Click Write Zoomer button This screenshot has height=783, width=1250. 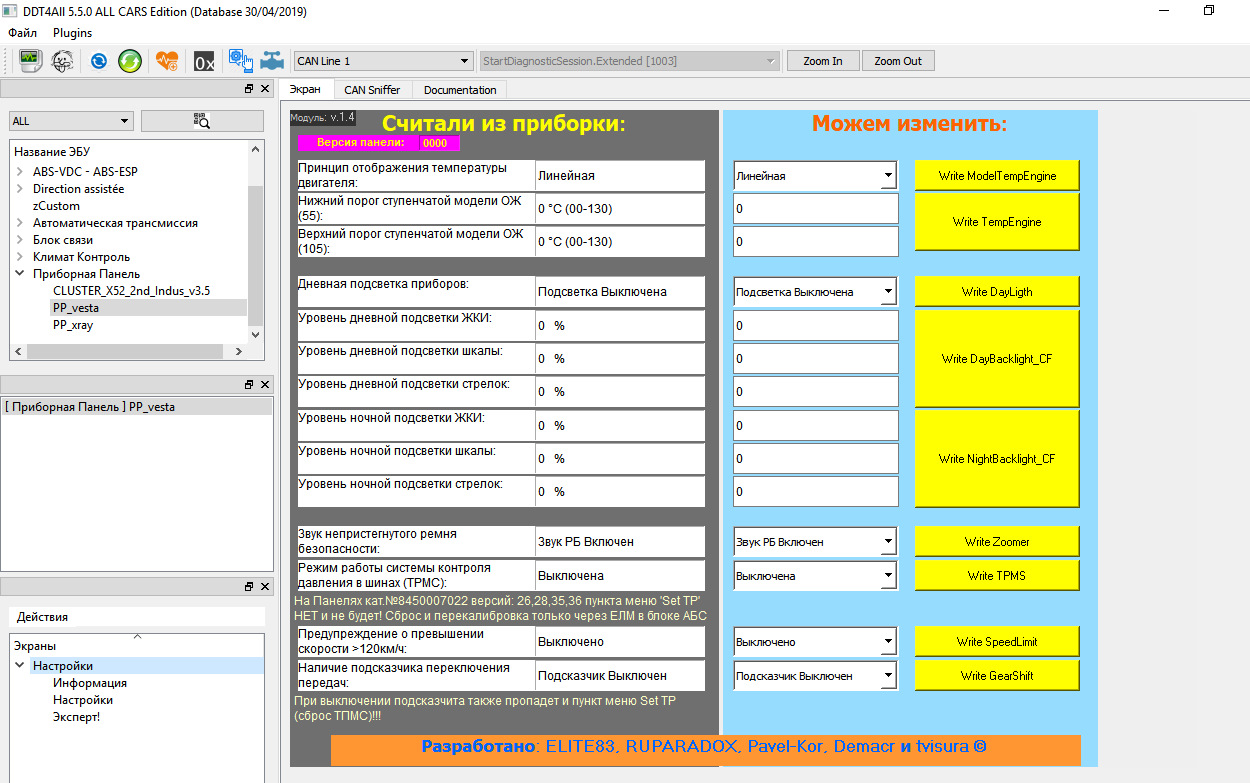coord(997,542)
